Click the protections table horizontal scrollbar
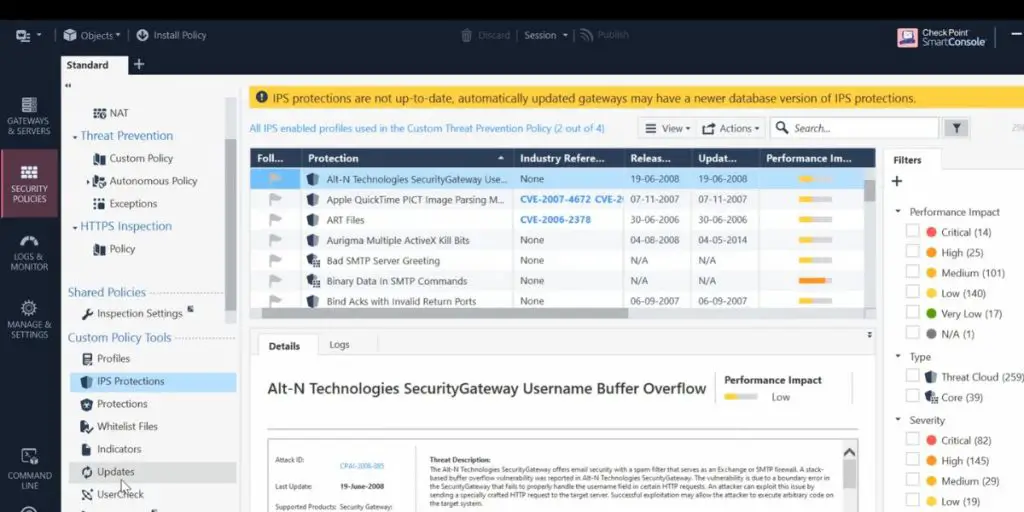The image size is (1024, 512). coord(445,313)
